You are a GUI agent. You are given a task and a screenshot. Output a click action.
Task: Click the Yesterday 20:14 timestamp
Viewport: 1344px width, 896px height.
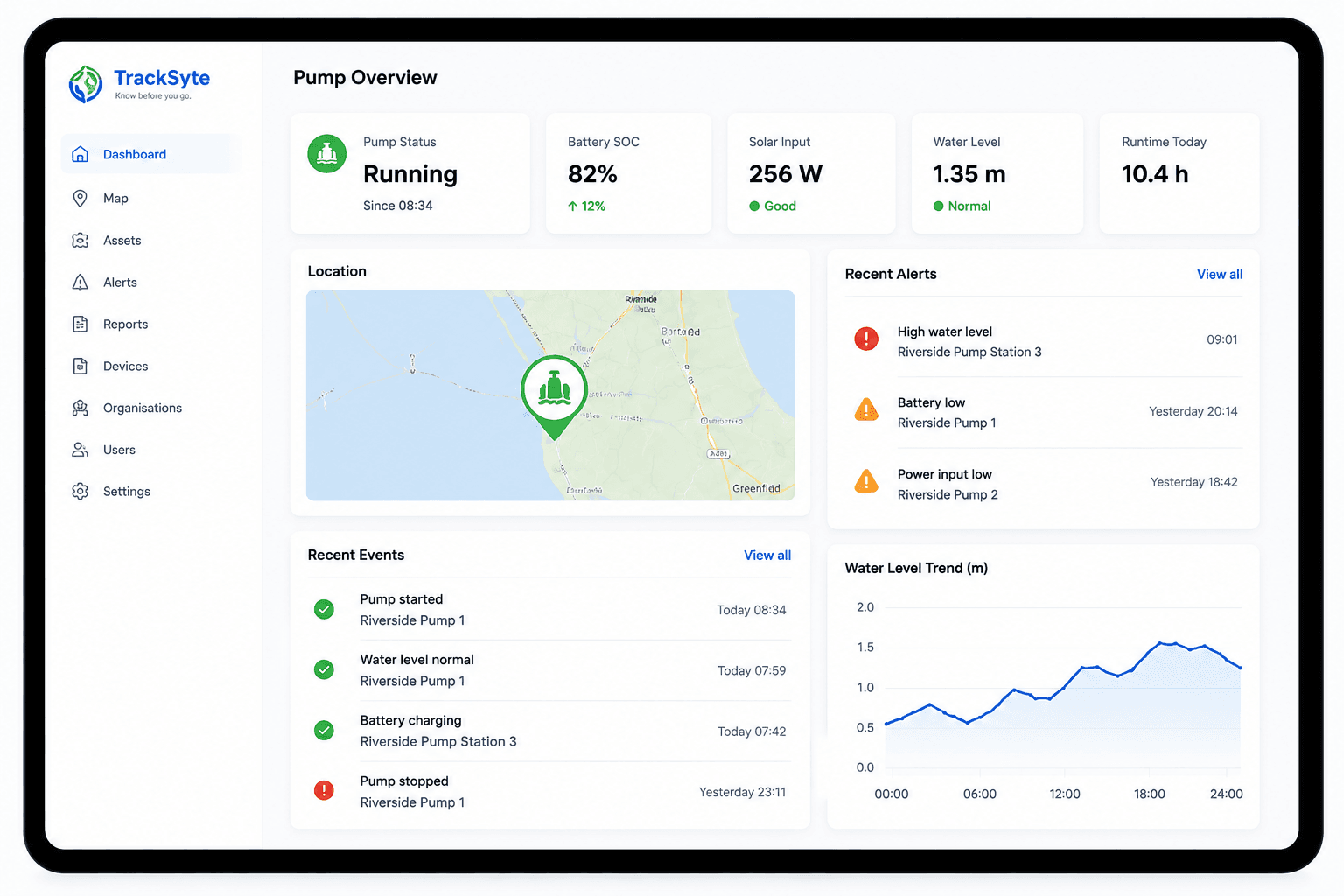point(1193,411)
